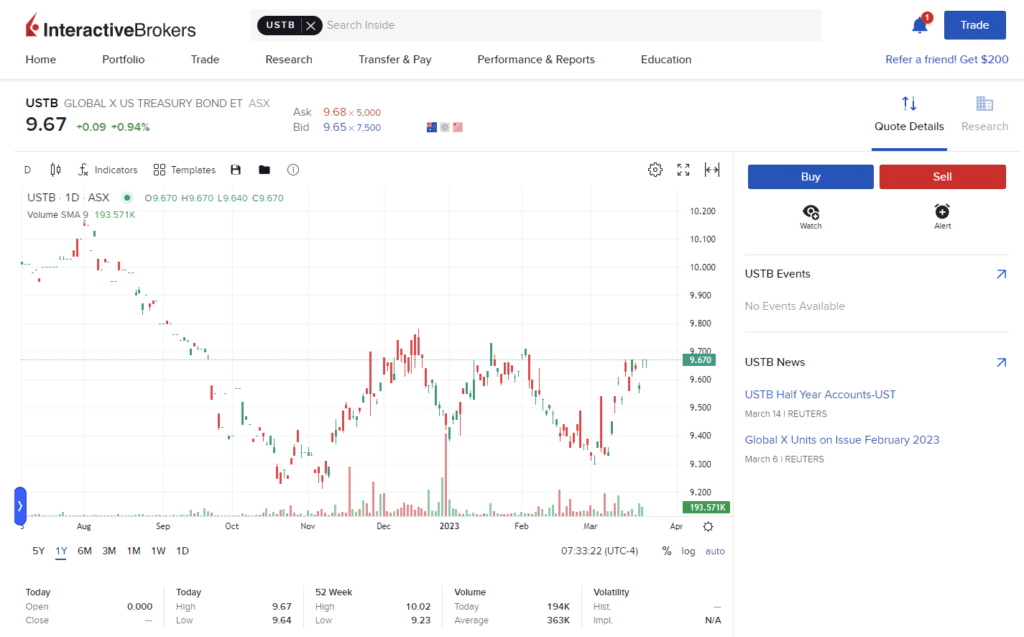
Task: Open the Indicators panel on the chart
Action: click(107, 169)
